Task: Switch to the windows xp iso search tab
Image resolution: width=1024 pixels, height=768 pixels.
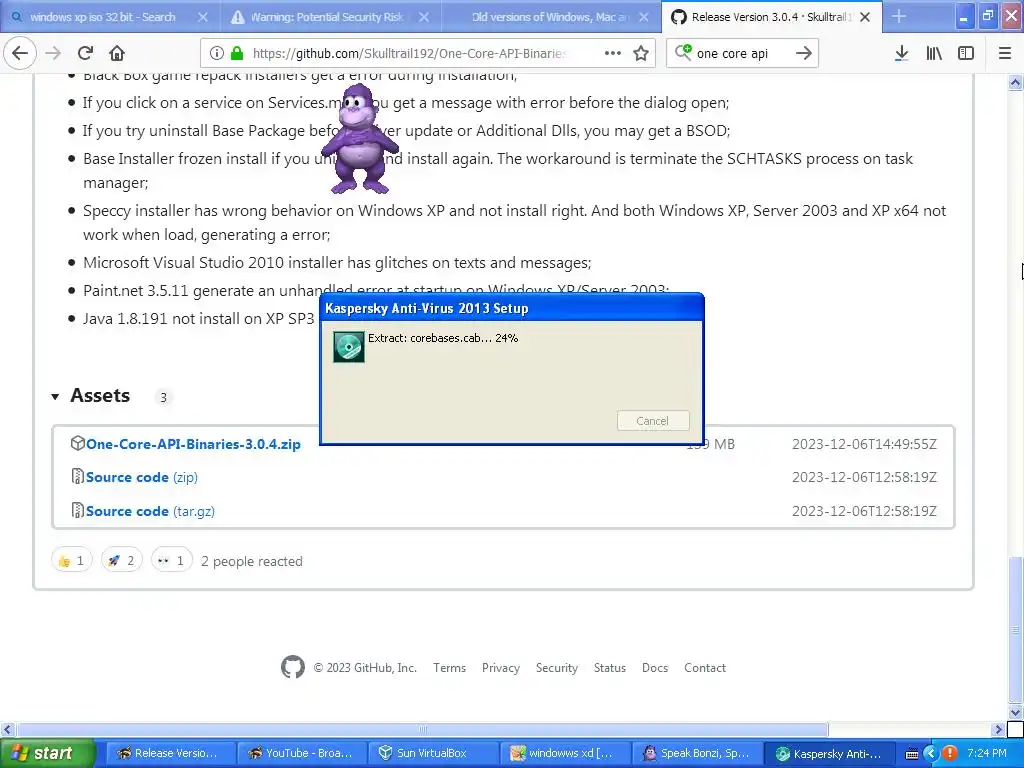Action: click(x=103, y=17)
